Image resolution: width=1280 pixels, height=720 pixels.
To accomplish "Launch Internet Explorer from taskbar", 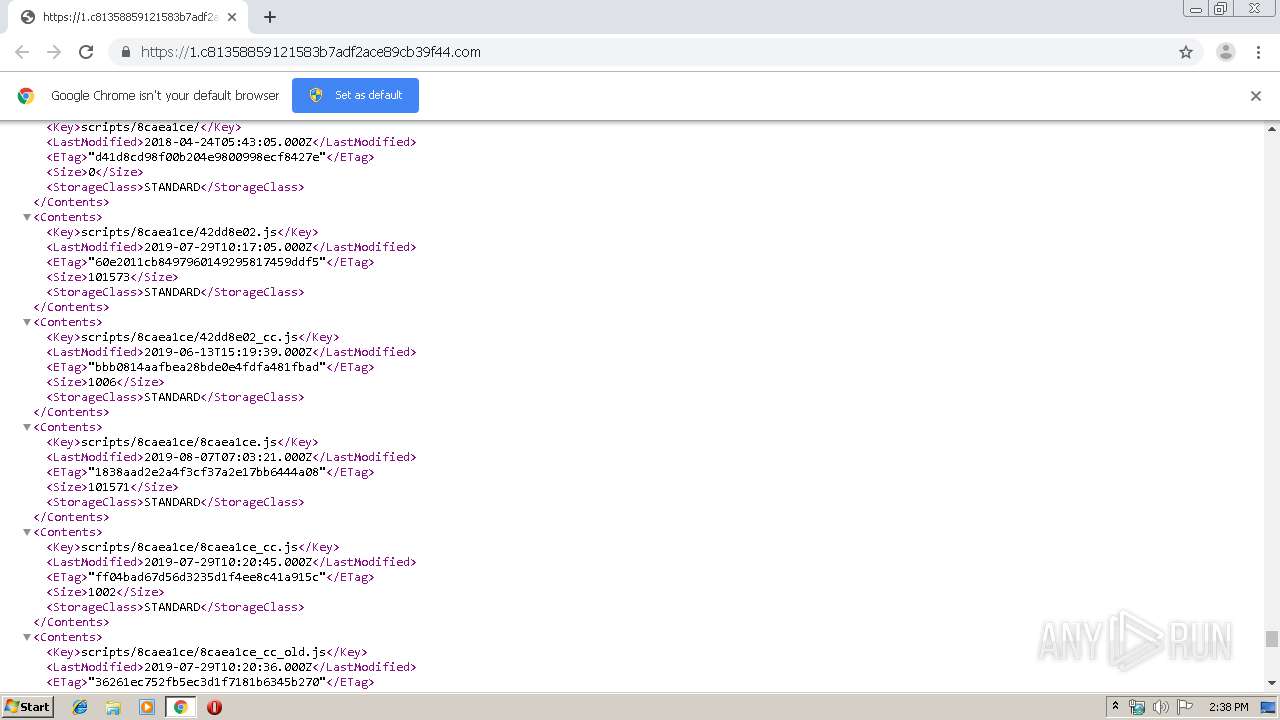I will (x=80, y=707).
